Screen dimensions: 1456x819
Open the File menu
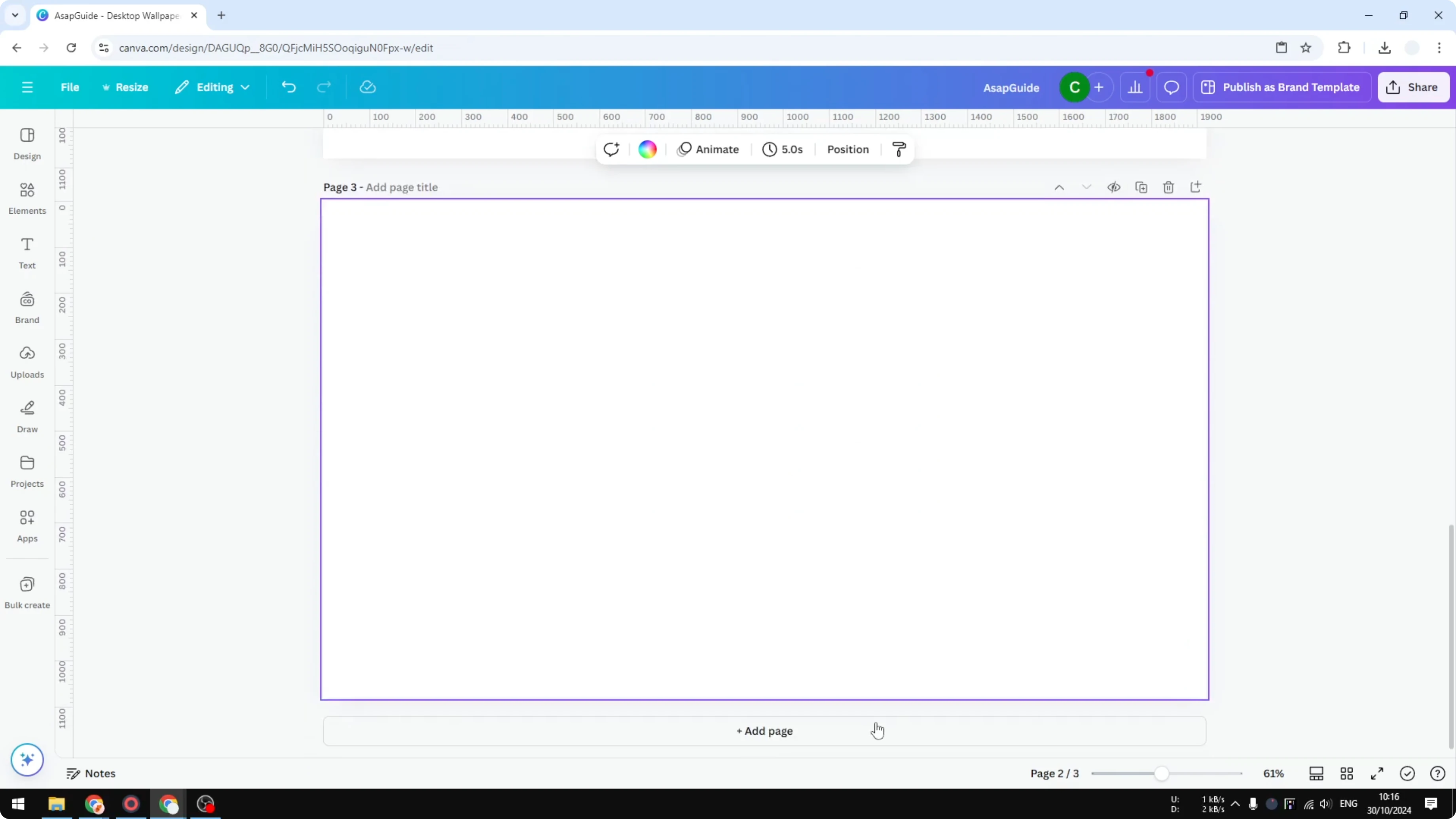click(70, 87)
